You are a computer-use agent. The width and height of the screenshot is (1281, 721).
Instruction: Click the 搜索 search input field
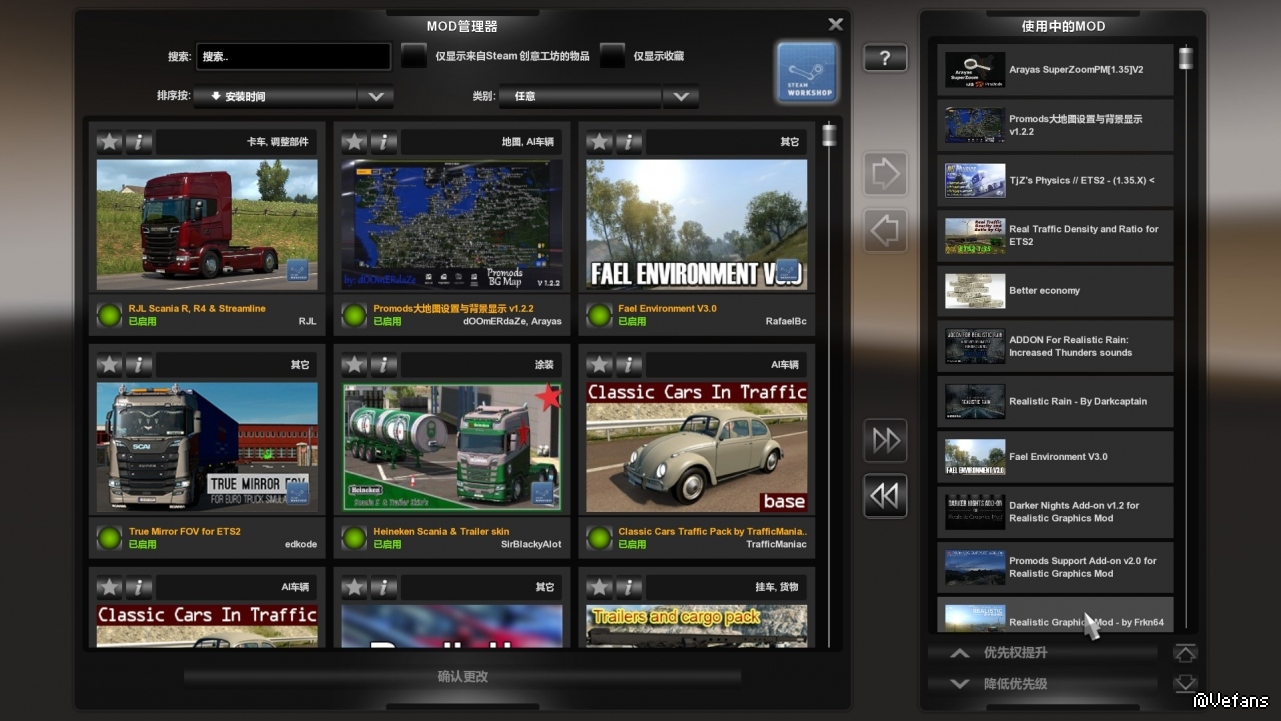coord(294,57)
